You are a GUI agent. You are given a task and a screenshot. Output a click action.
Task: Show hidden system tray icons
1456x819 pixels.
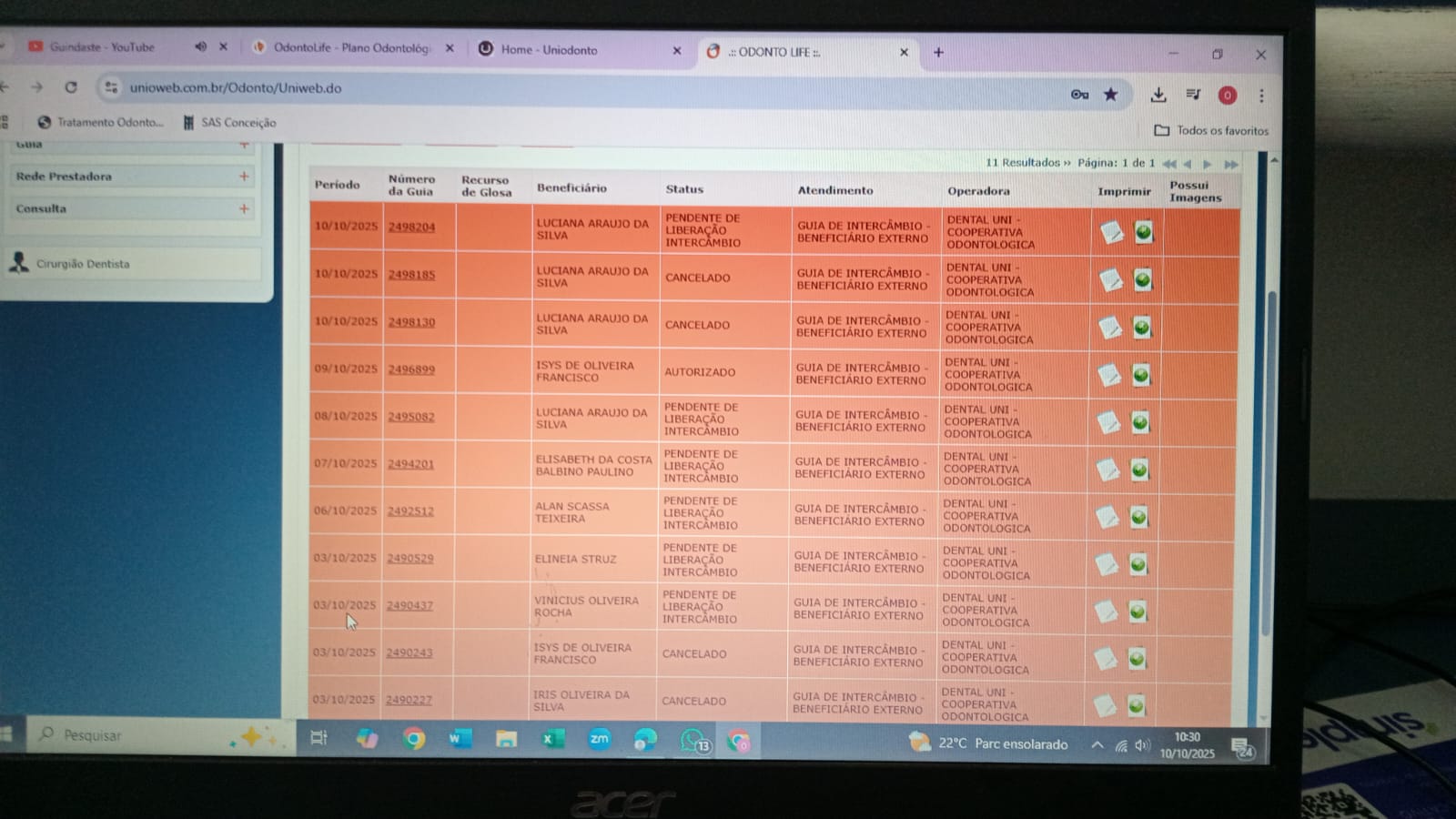(x=1097, y=745)
